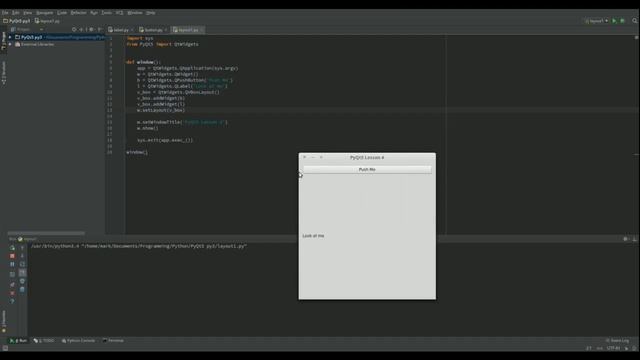Switch to the button.py editor tab
640x360 pixels.
pos(153,30)
